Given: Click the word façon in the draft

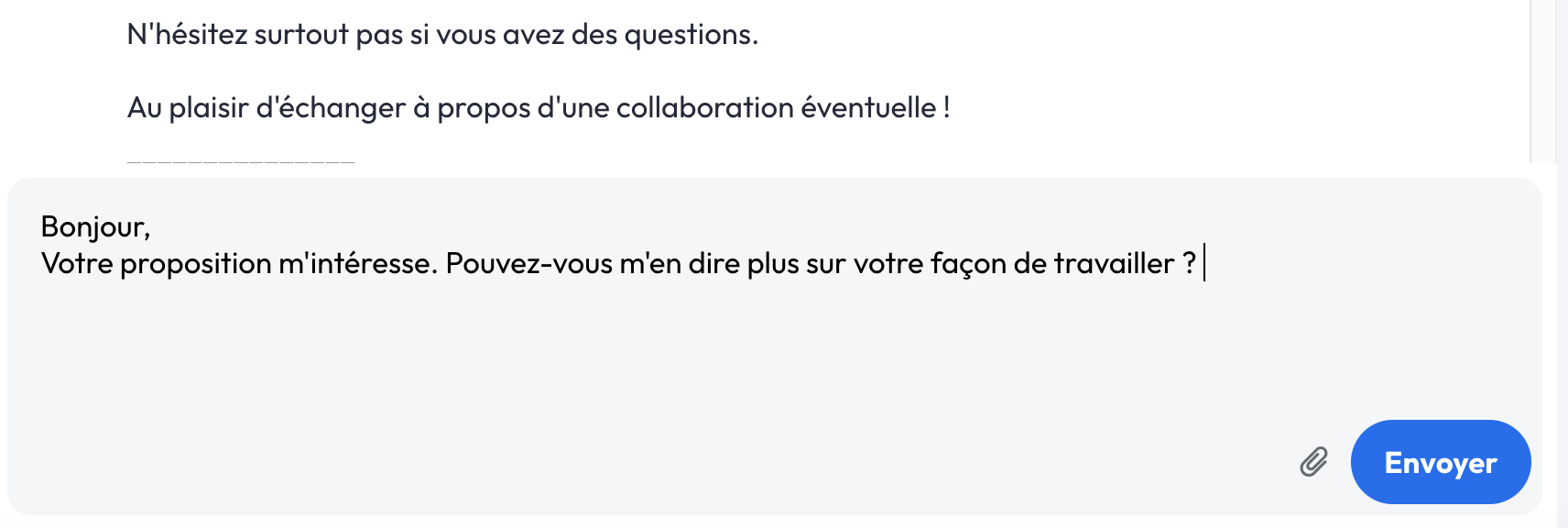Looking at the screenshot, I should coord(968,264).
